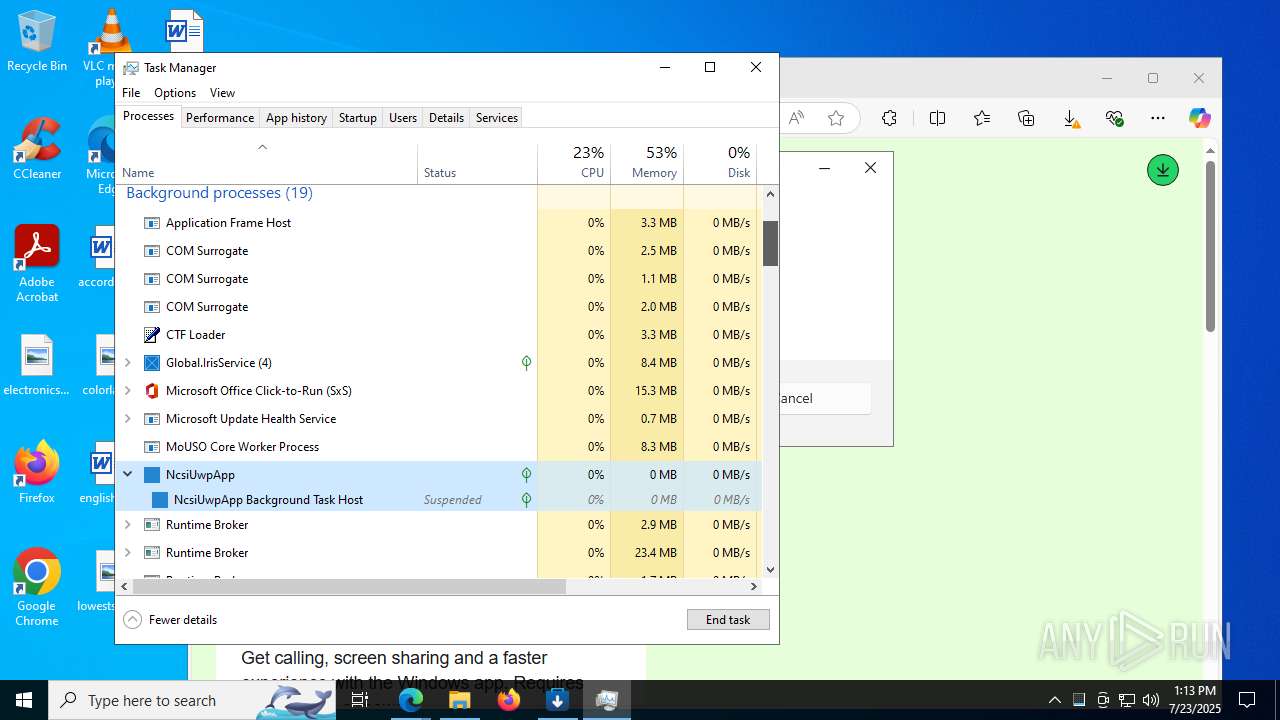Image resolution: width=1280 pixels, height=720 pixels.
Task: Open Edge Extensions icon in browser toolbar
Action: pos(889,118)
